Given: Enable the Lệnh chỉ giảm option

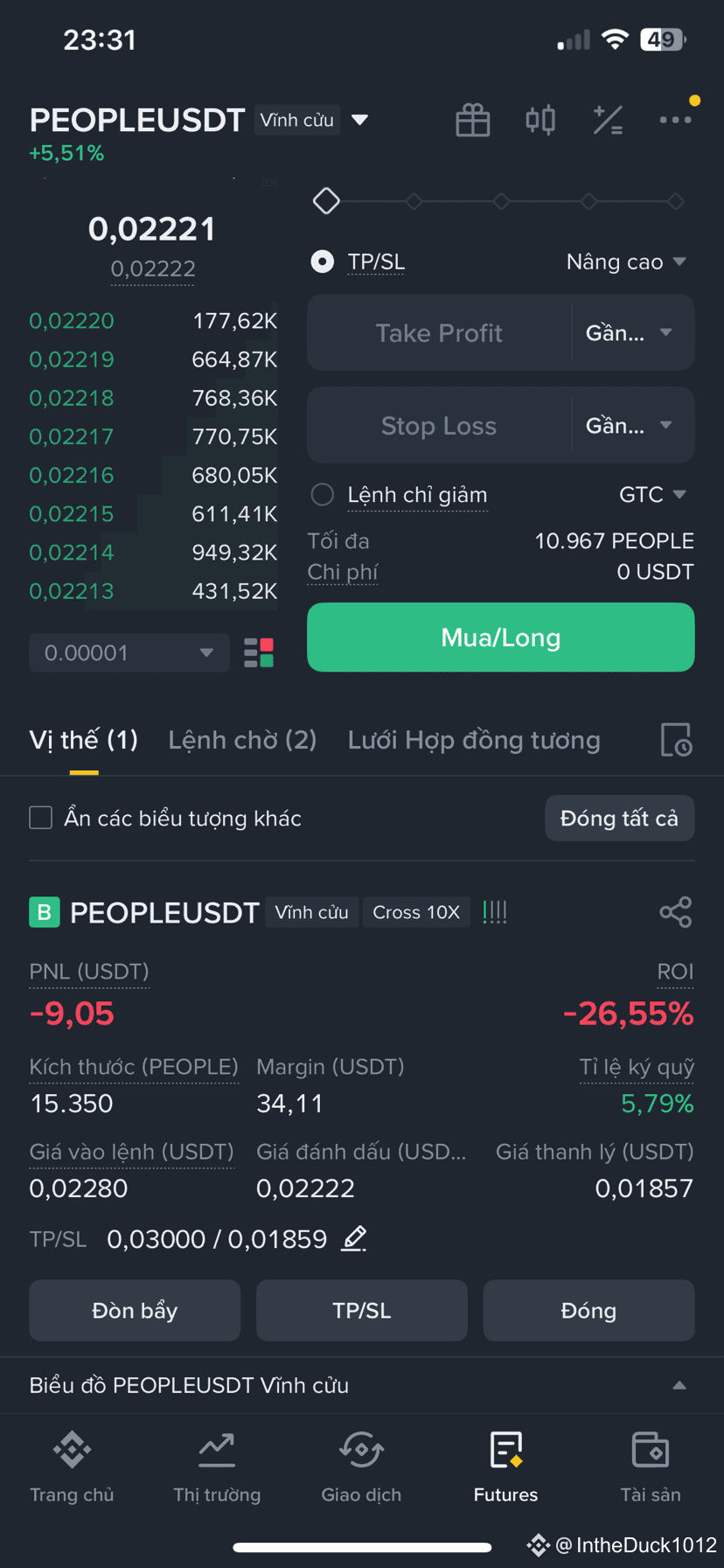Looking at the screenshot, I should click(323, 495).
